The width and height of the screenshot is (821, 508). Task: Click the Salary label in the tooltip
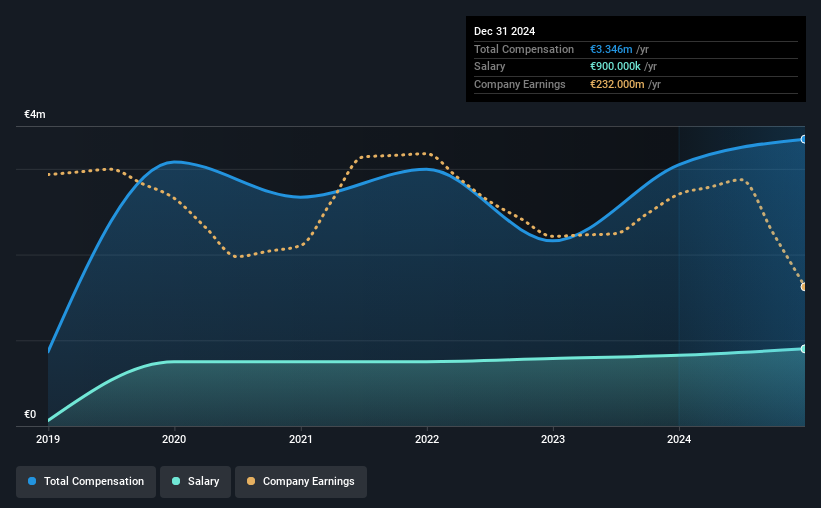[490, 67]
